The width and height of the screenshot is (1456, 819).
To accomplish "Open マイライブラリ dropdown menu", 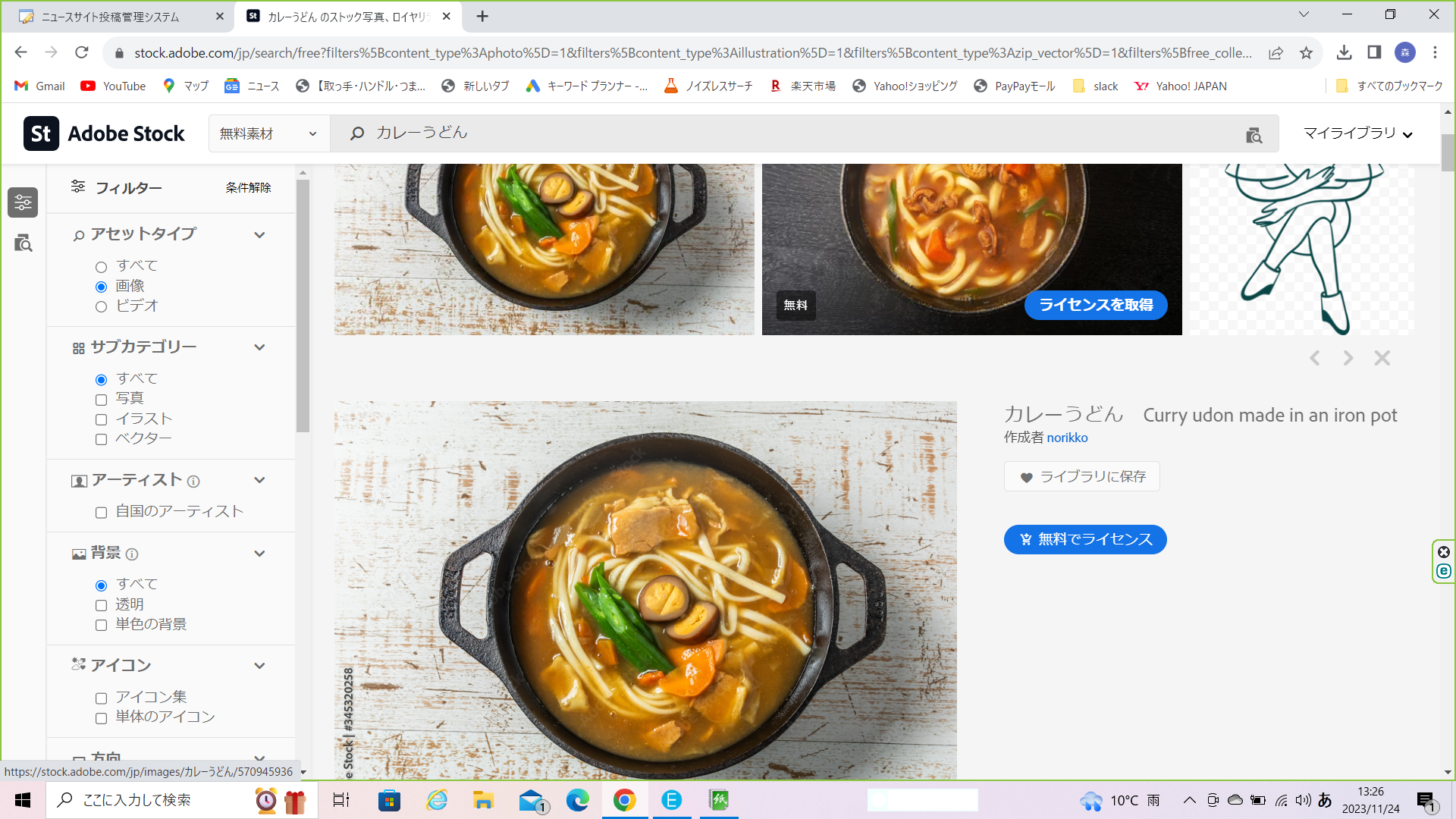I will [x=1357, y=133].
